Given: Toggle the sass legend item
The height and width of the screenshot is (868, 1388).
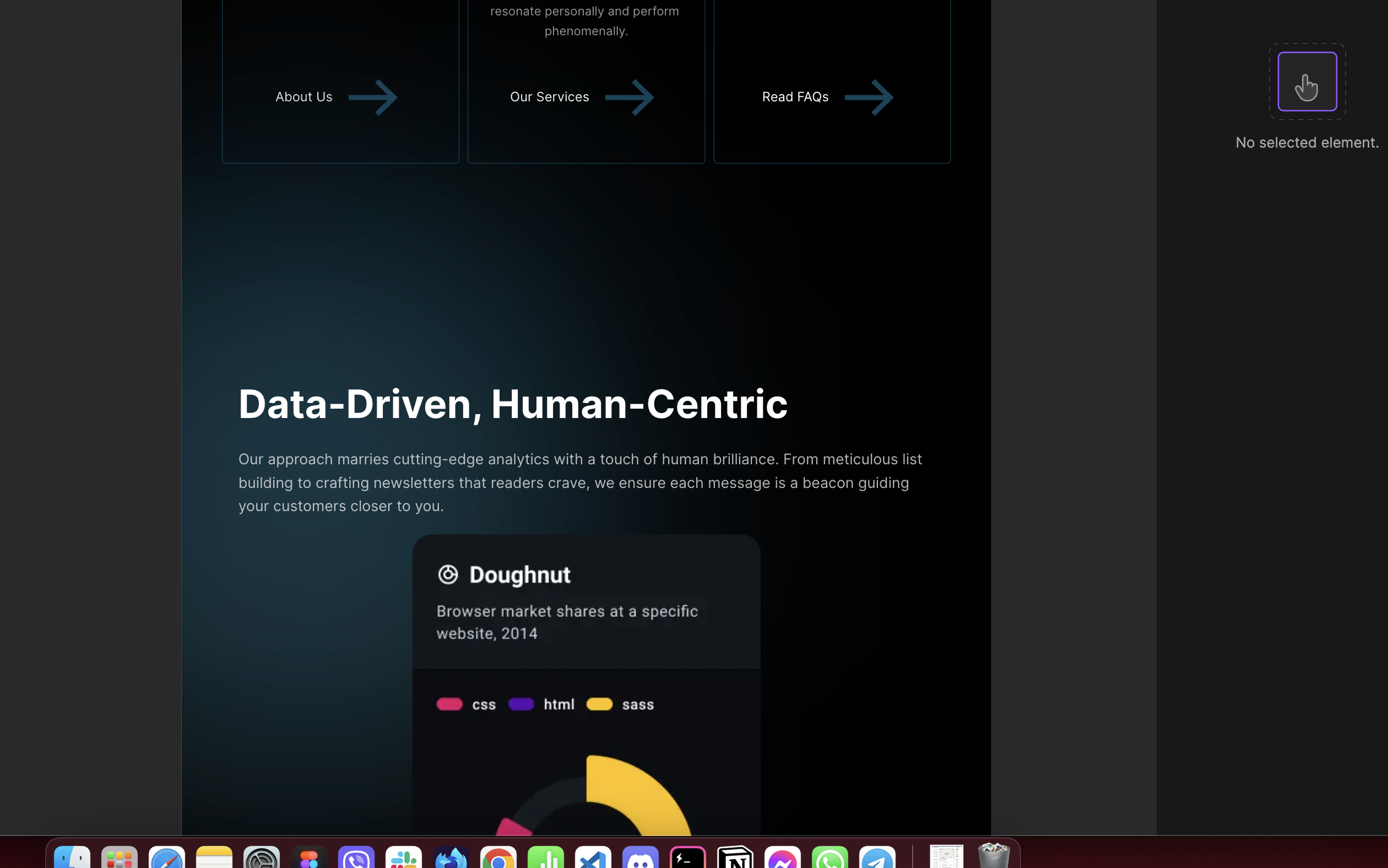Looking at the screenshot, I should pos(620,704).
